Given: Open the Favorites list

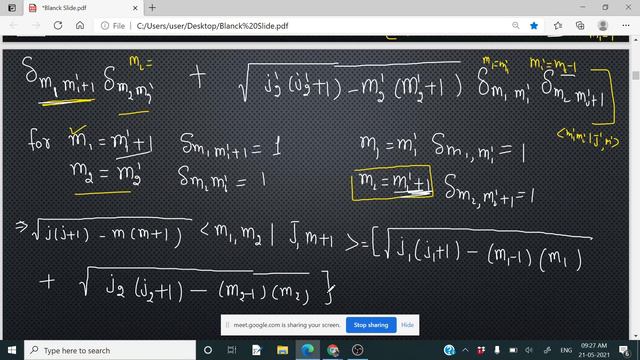Looking at the screenshot, I should 558,26.
